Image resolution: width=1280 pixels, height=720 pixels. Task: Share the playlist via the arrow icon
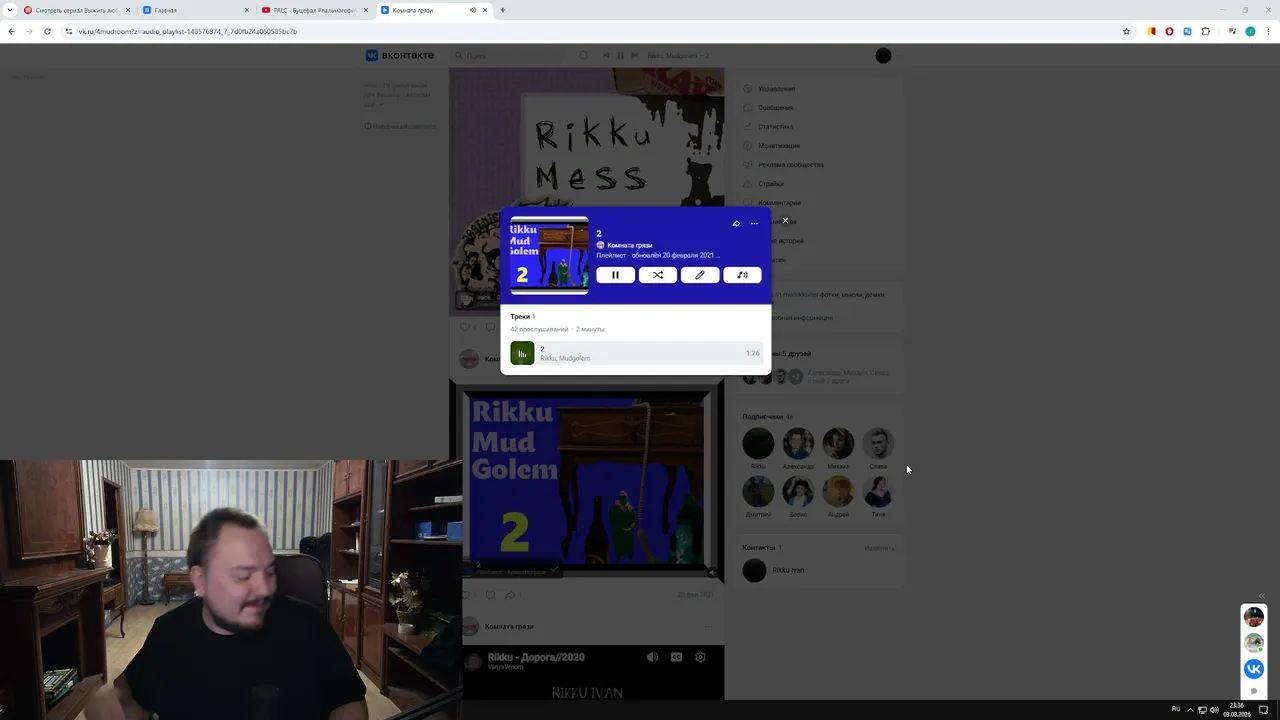pos(736,223)
